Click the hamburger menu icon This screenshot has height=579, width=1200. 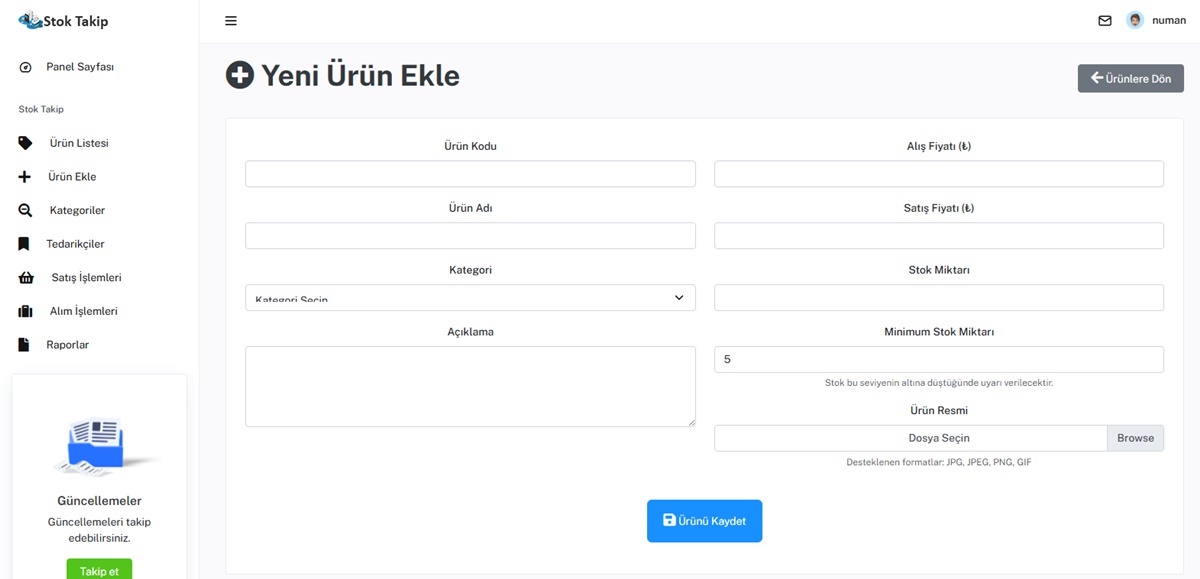pyautogui.click(x=231, y=21)
